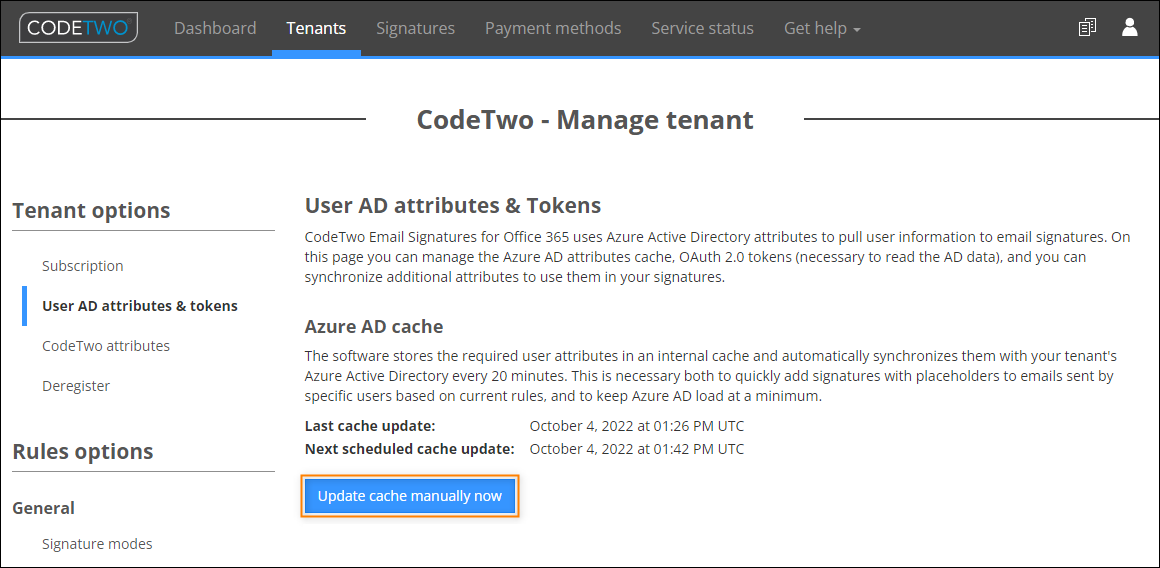Click the Rules options section heading
The width and height of the screenshot is (1160, 568).
pyautogui.click(x=83, y=451)
